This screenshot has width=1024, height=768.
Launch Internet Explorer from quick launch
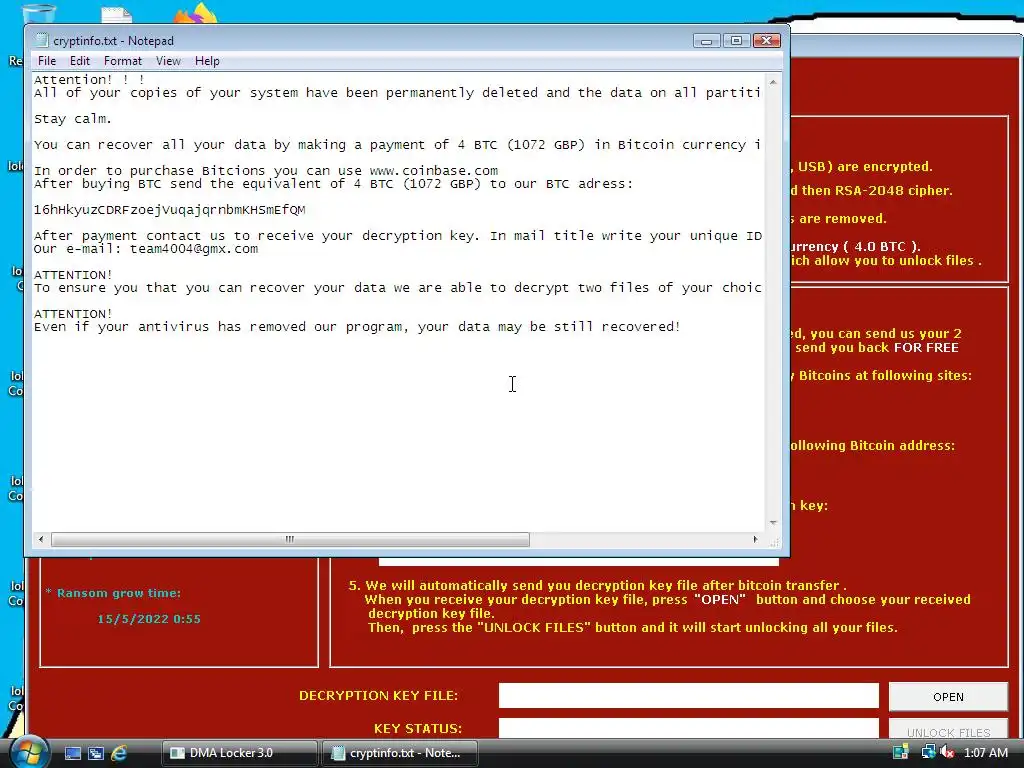(119, 753)
